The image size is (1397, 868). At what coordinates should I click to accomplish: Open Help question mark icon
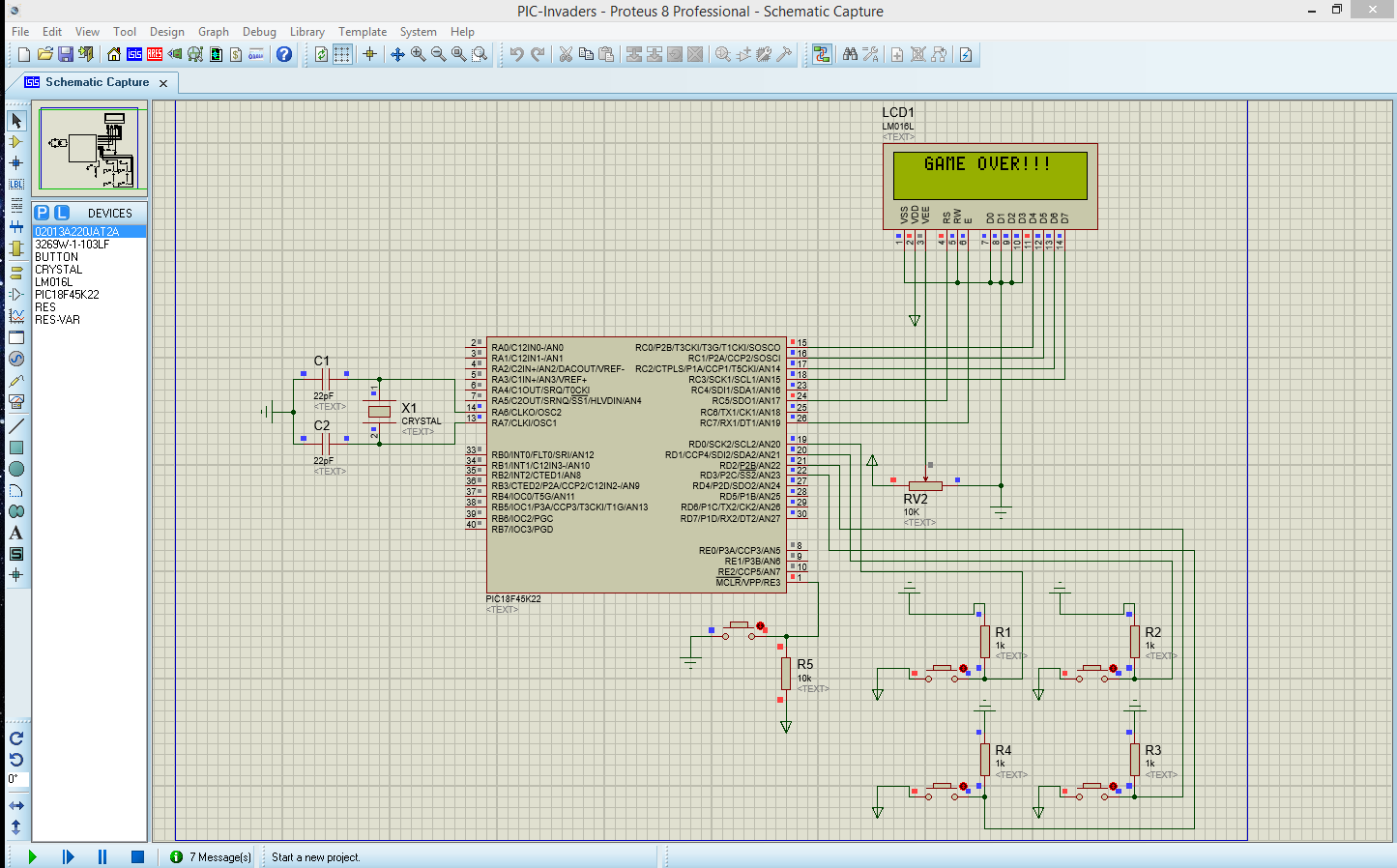[x=284, y=54]
